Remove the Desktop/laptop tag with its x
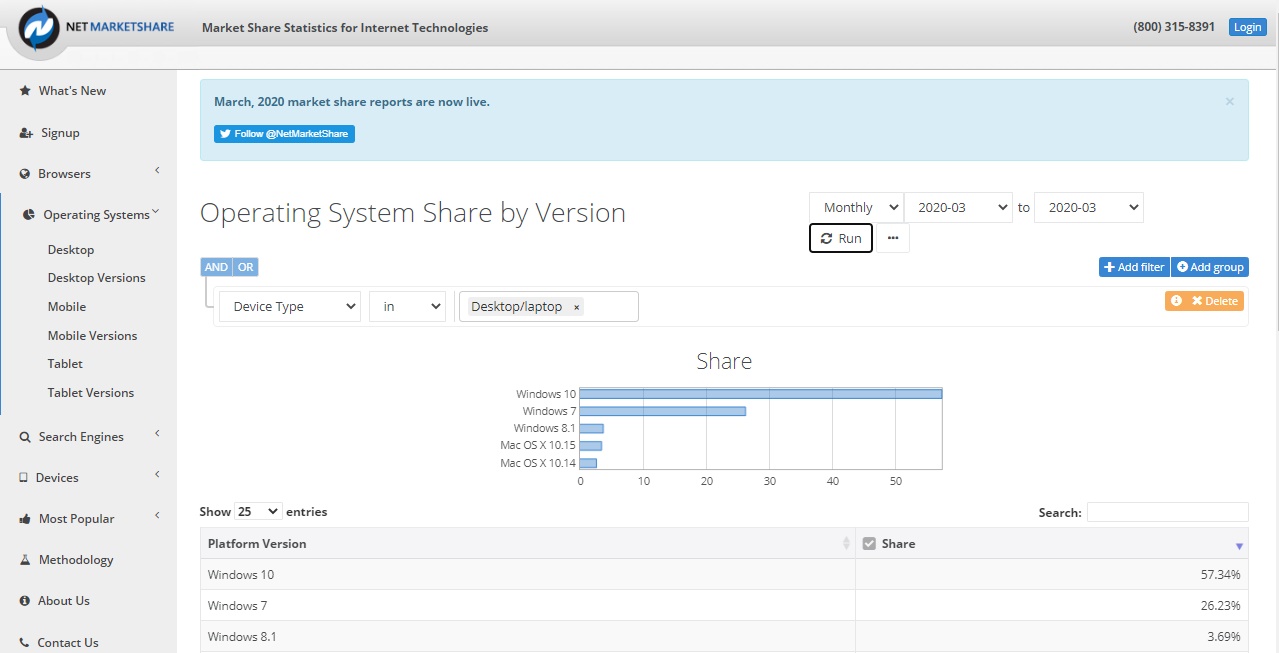 pyautogui.click(x=577, y=307)
